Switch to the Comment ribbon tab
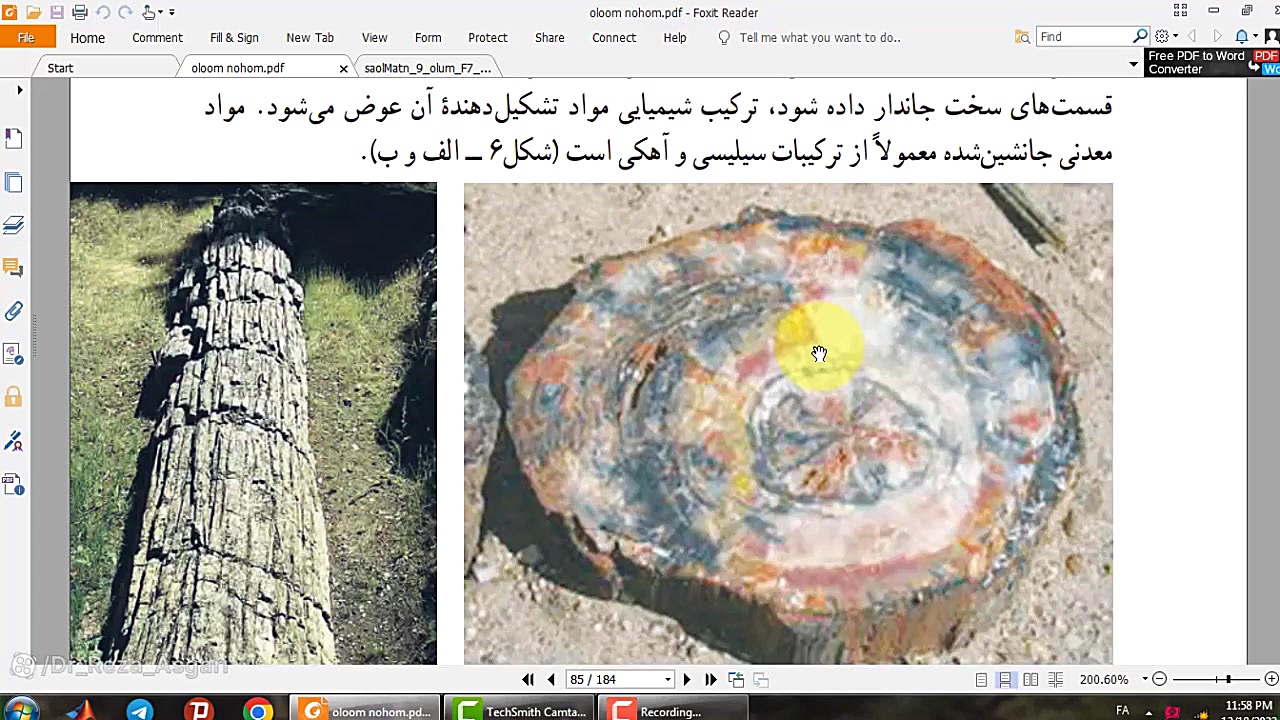Viewport: 1280px width, 720px height. pos(157,37)
